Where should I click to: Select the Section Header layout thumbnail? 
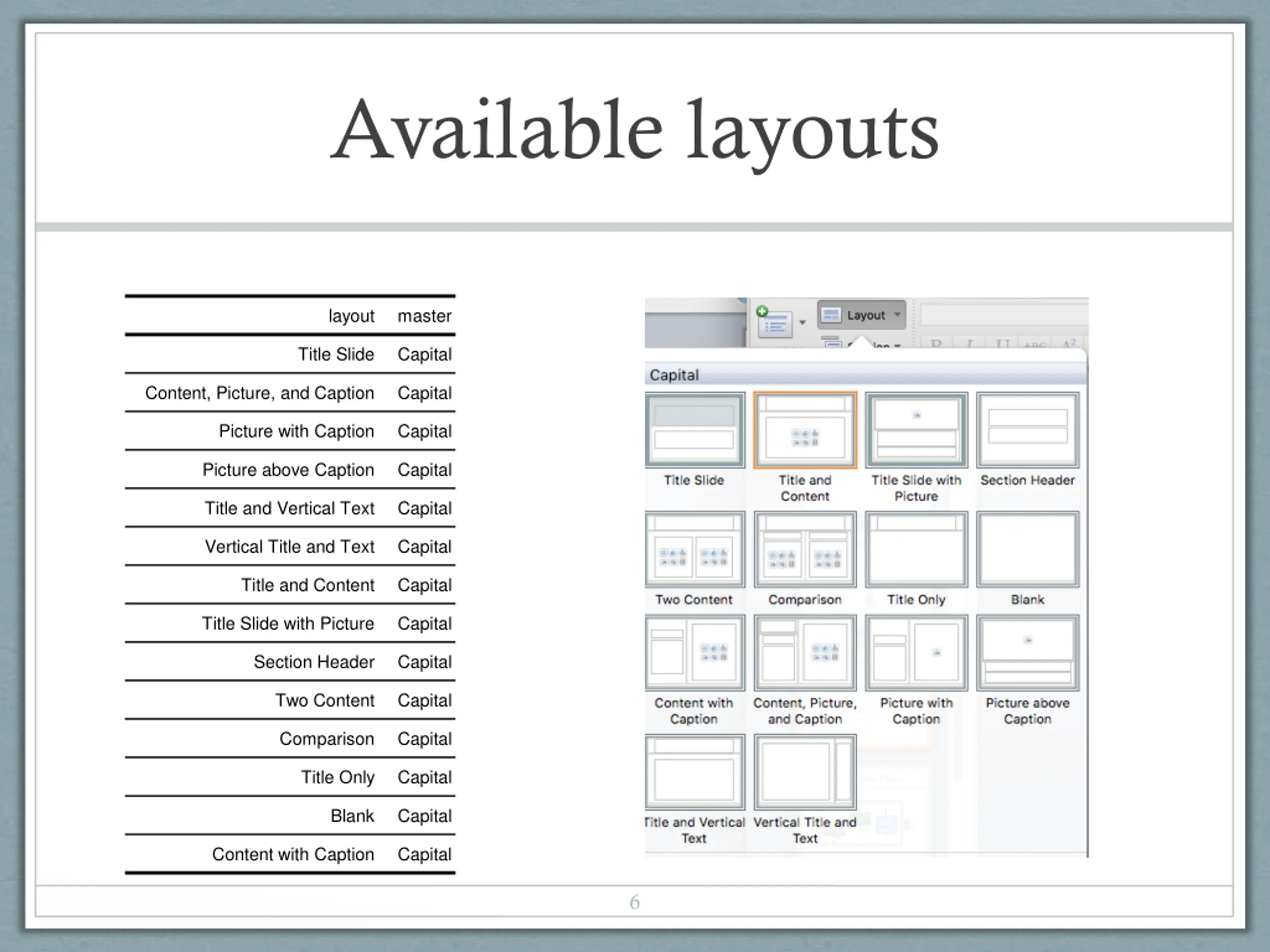coord(1028,430)
